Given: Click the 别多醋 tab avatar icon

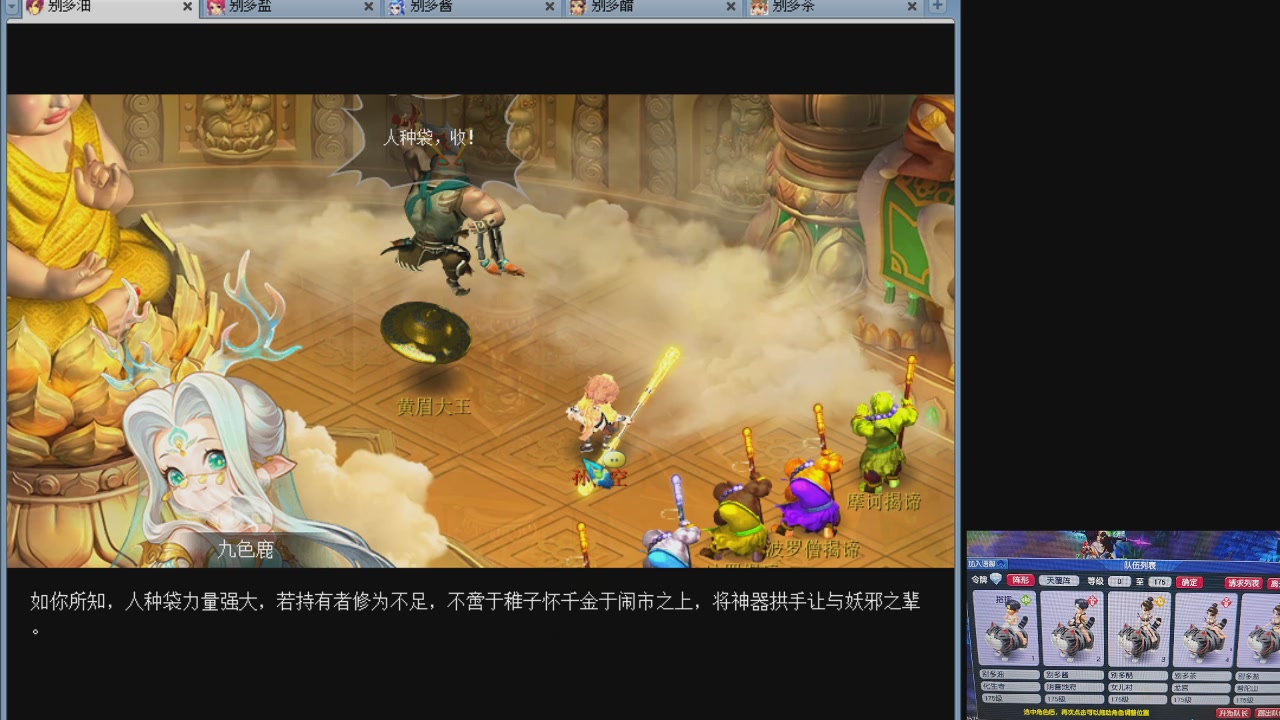Looking at the screenshot, I should pyautogui.click(x=578, y=7).
